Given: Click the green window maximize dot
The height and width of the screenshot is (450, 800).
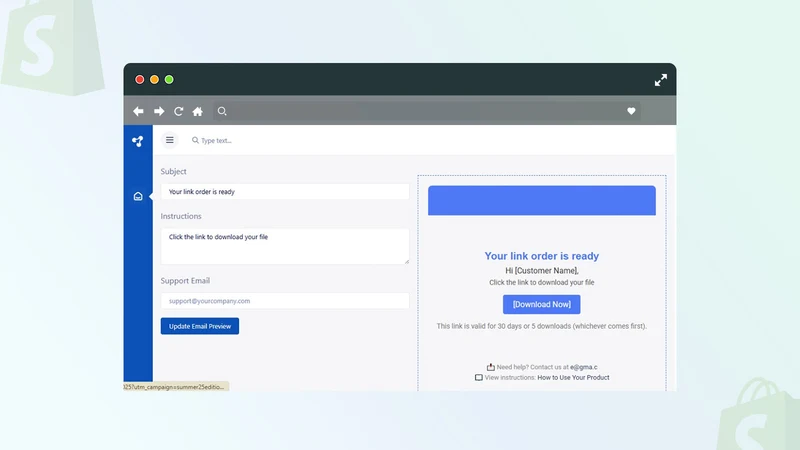Looking at the screenshot, I should (x=169, y=80).
